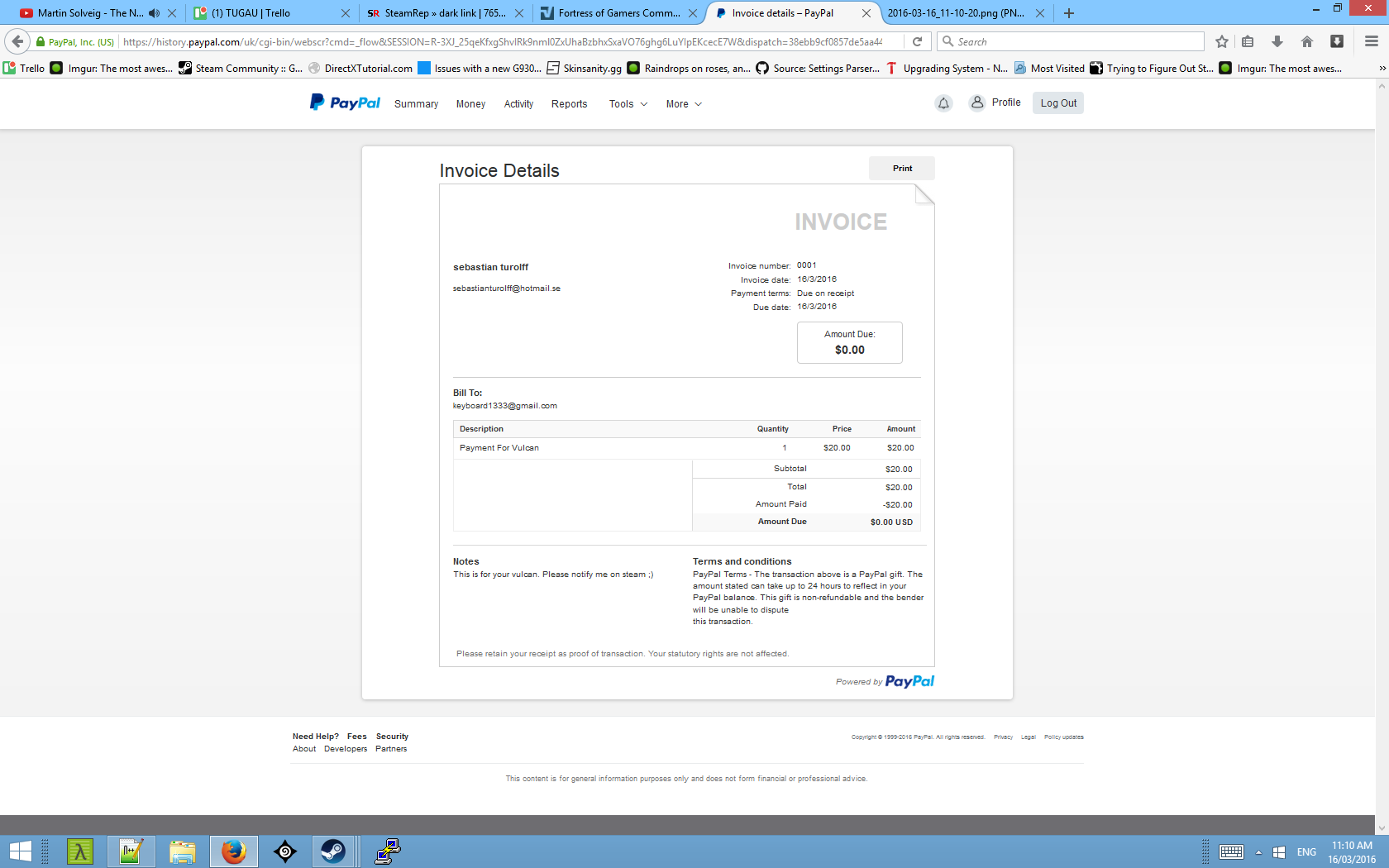Screen dimensions: 1389x868
Task: Click in the Firefox search field
Action: point(1075,41)
